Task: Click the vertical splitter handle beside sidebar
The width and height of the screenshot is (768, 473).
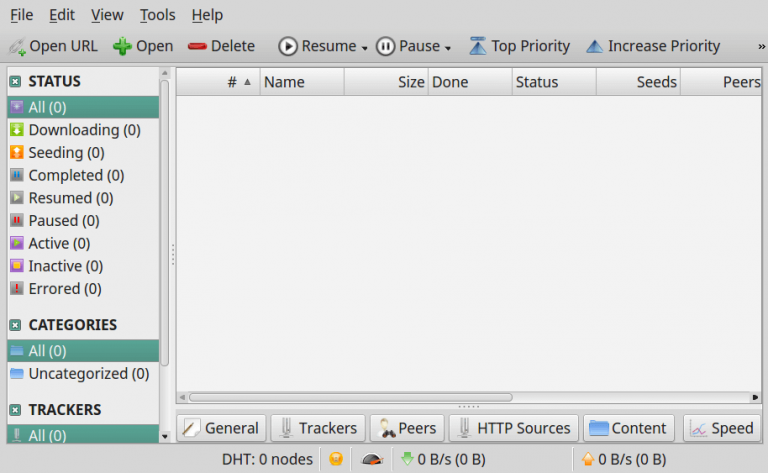Action: click(173, 255)
